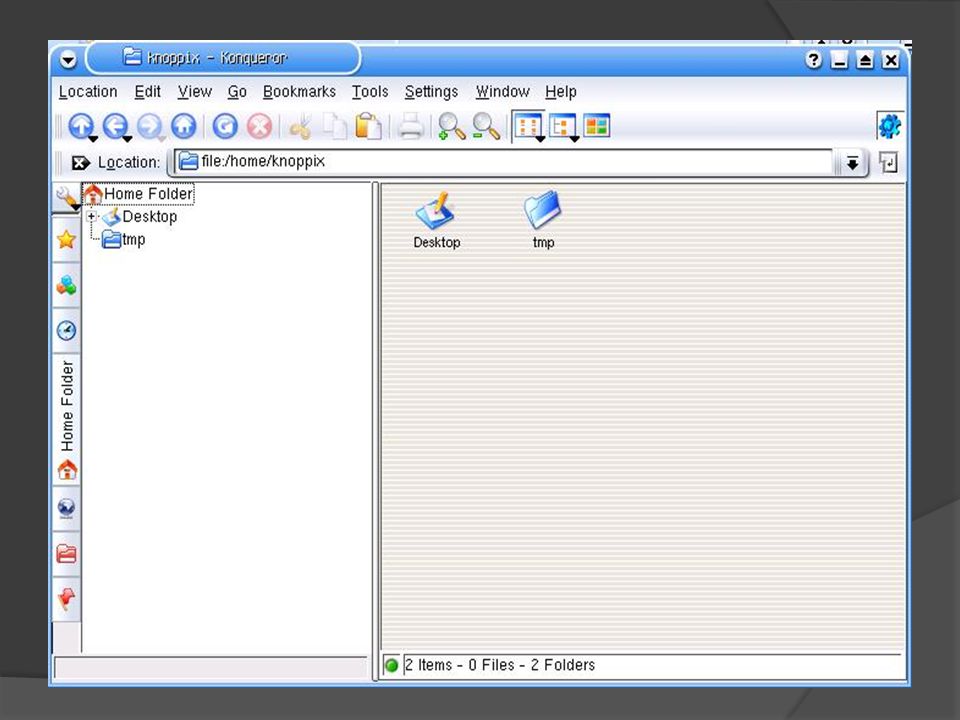Click the Forward arrow toolbar button
Image resolution: width=960 pixels, height=720 pixels.
149,126
